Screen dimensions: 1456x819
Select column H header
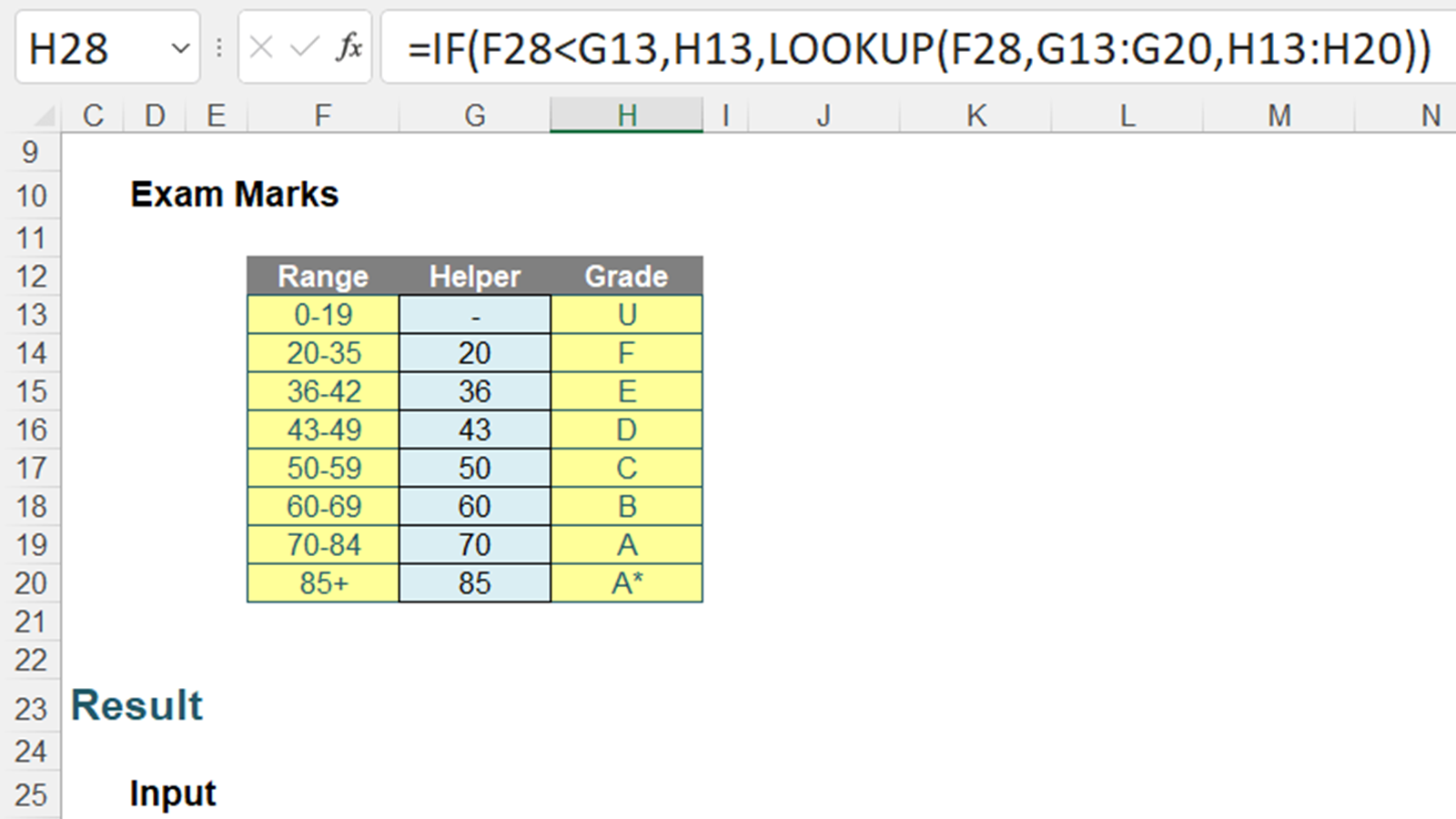626,116
